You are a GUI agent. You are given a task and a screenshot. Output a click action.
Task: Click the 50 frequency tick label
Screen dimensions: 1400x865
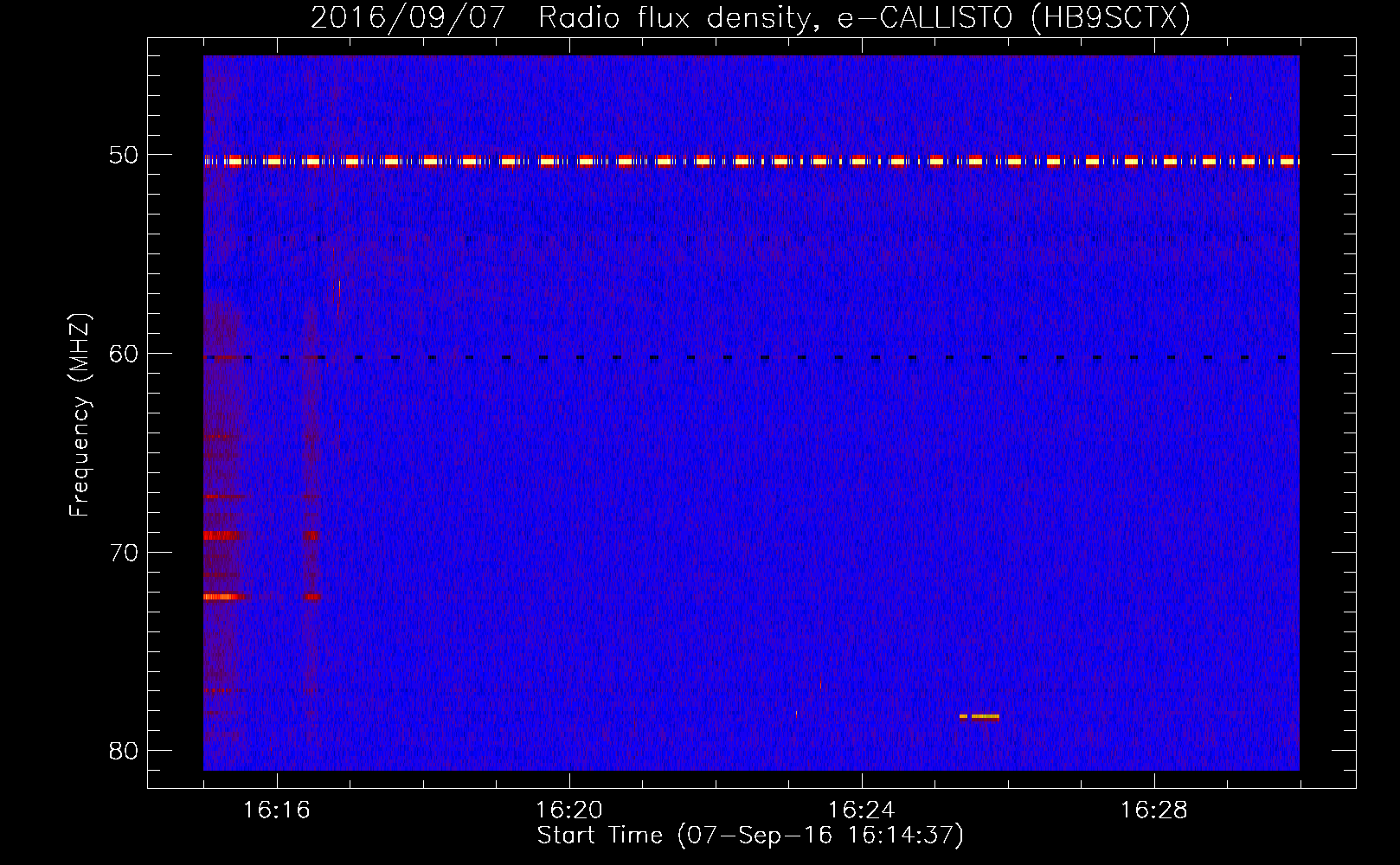pyautogui.click(x=124, y=156)
